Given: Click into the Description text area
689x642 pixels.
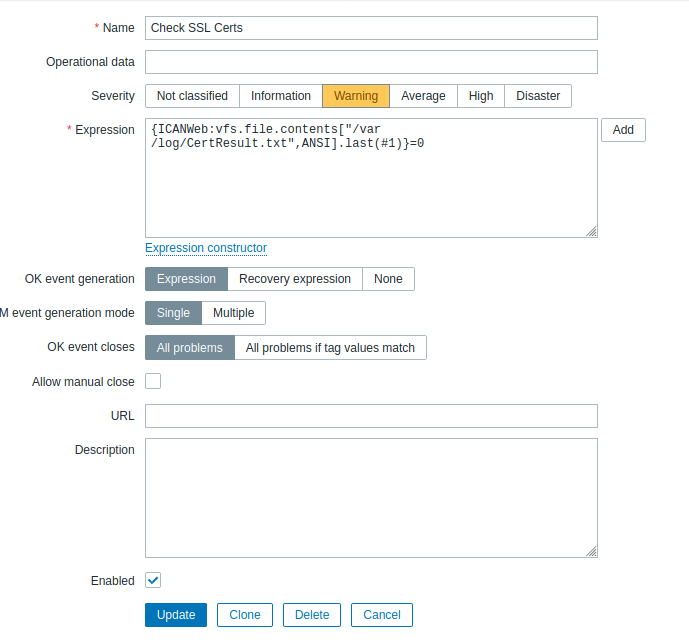Looking at the screenshot, I should tap(371, 497).
